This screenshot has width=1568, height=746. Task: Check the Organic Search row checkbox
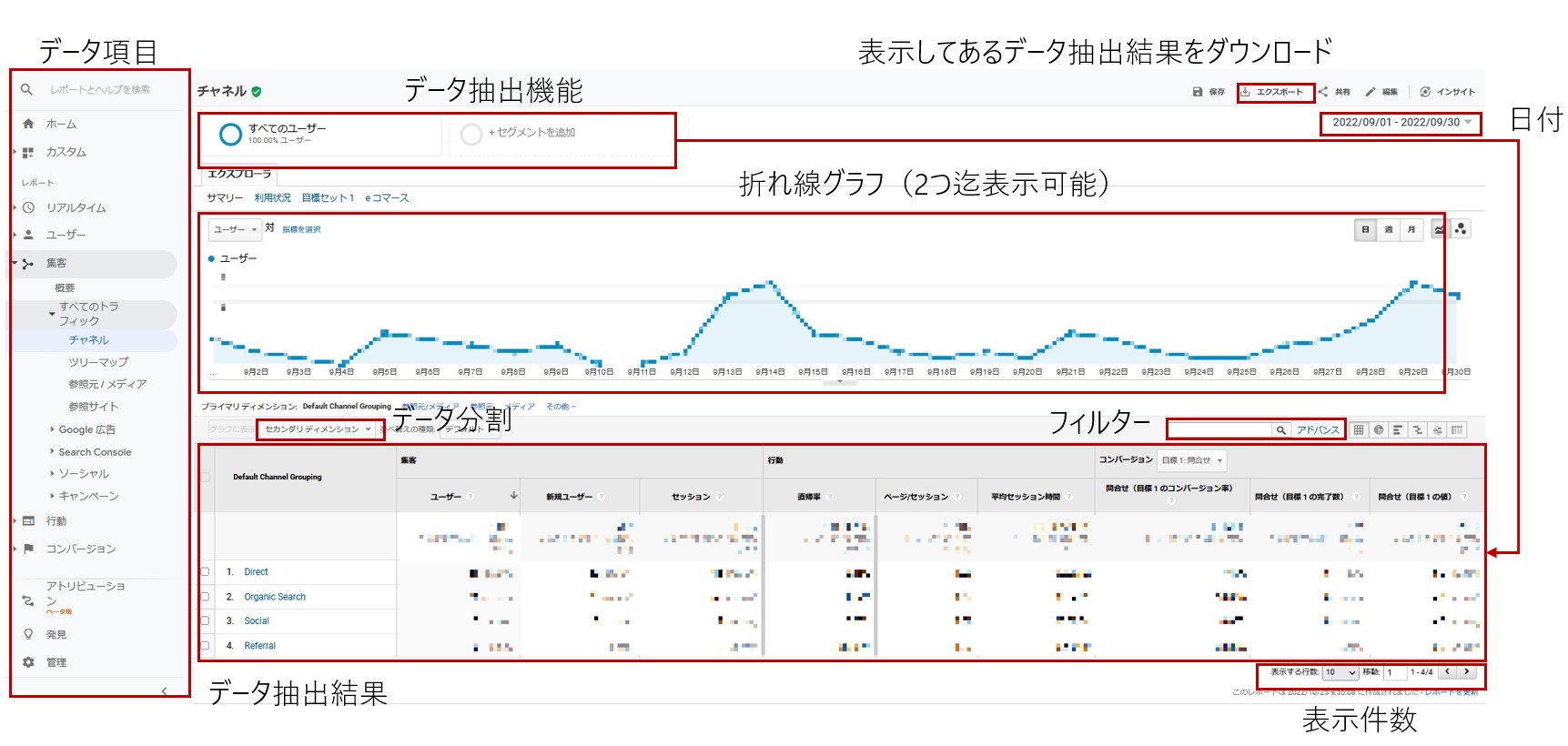(x=205, y=597)
